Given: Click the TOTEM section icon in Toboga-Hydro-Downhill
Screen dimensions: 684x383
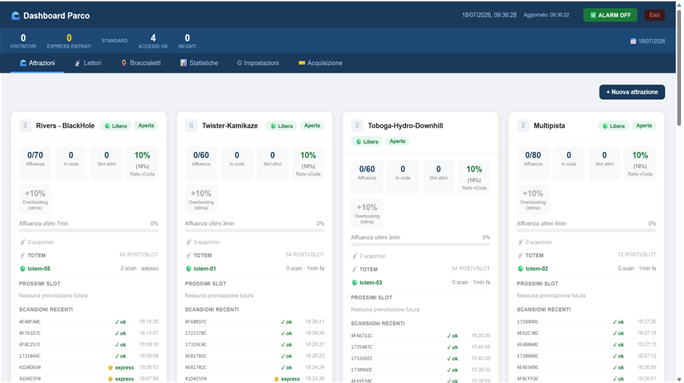Looking at the screenshot, I should [354, 269].
